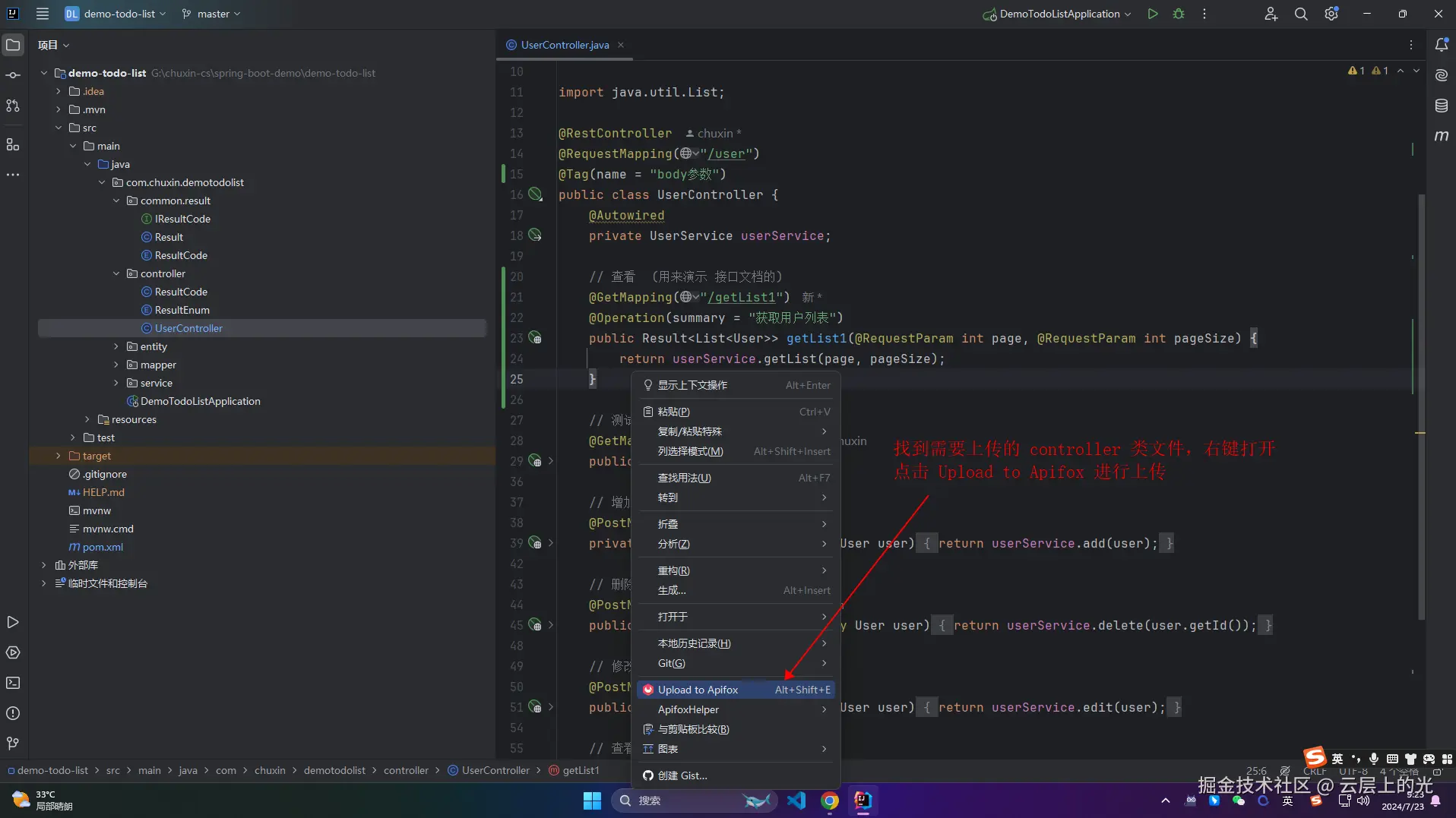The image size is (1456, 818).
Task: Debug DemoTodoListApplication
Action: tap(1179, 14)
